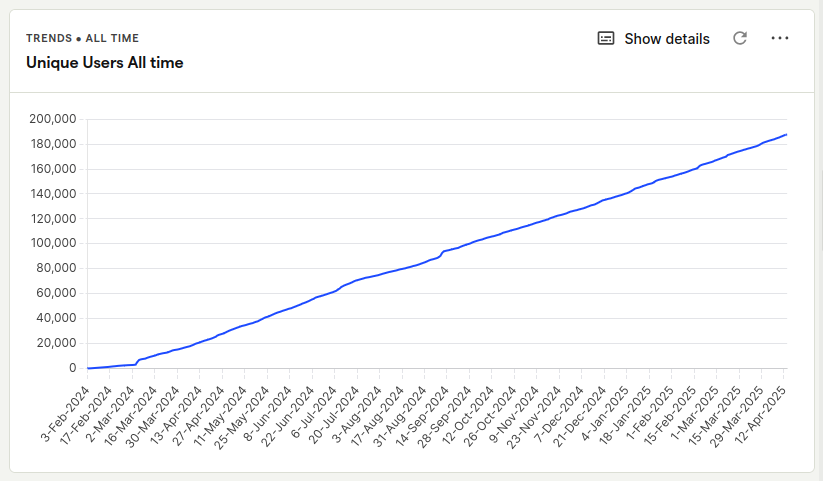
Task: Select the 'Unique Users All time' title
Action: [x=104, y=62]
